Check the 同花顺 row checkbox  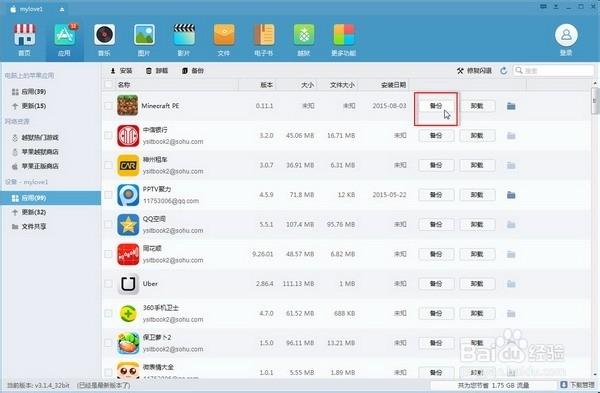108,254
